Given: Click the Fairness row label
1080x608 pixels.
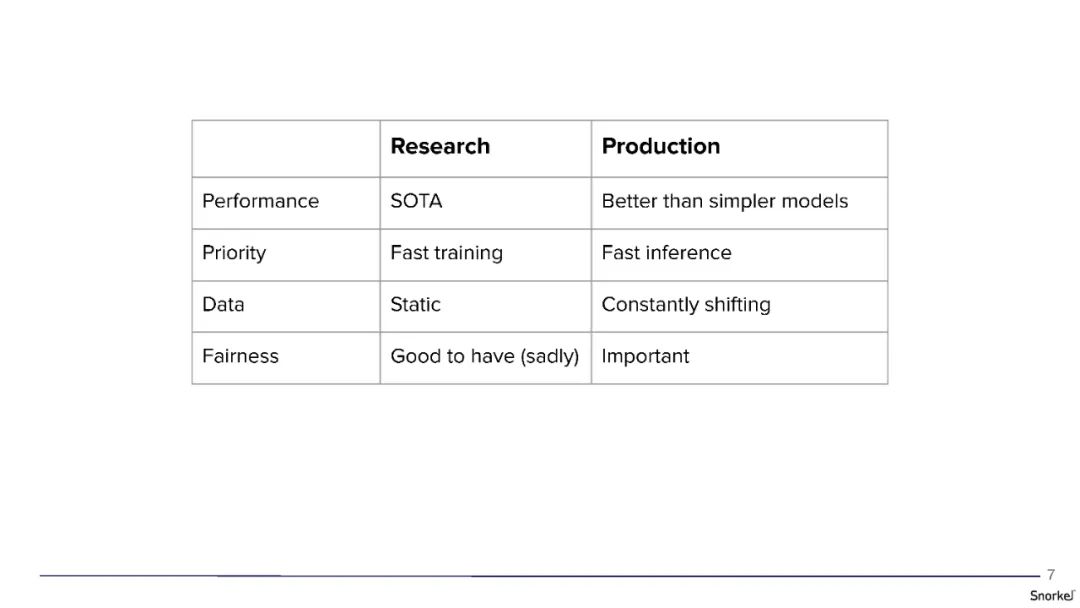Looking at the screenshot, I should (240, 356).
